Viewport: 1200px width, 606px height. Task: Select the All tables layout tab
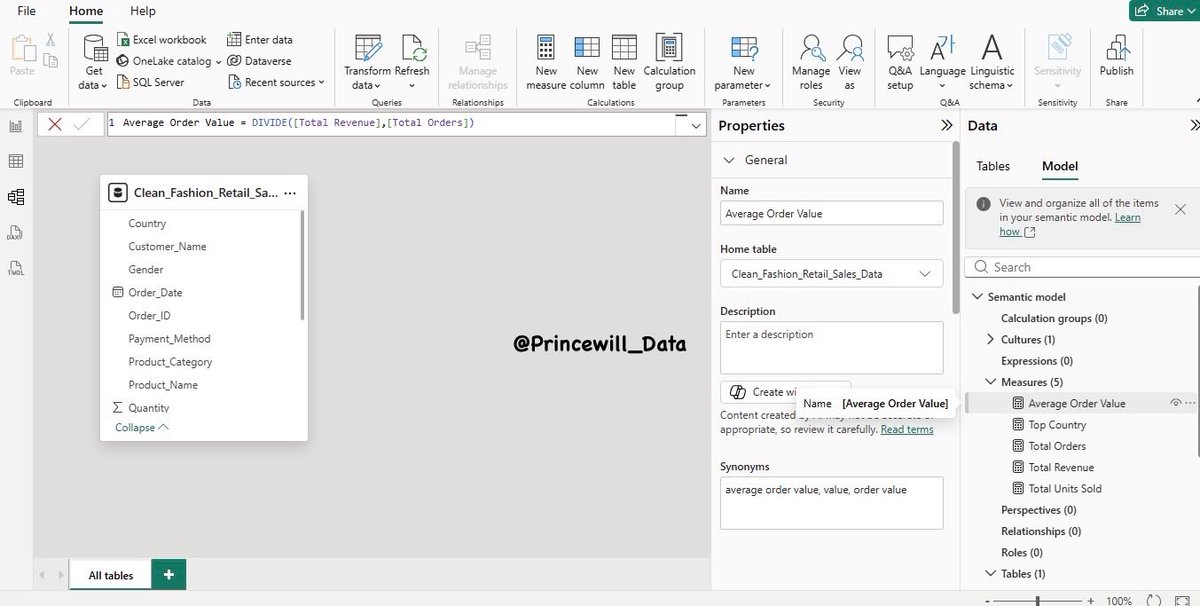click(111, 575)
